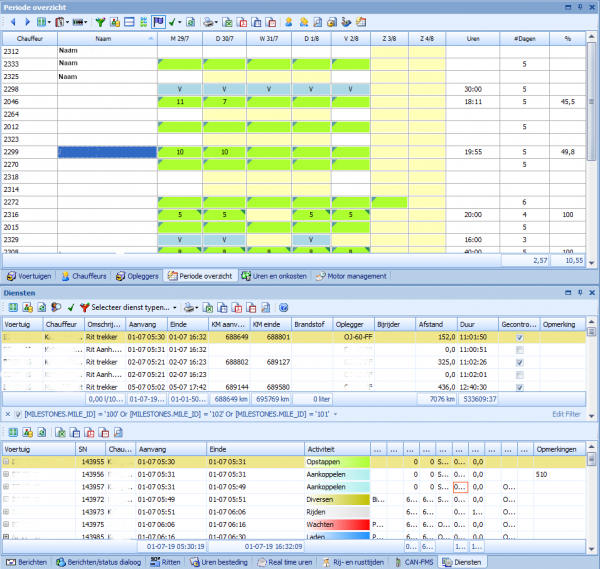Image resolution: width=600 pixels, height=569 pixels.
Task: Select the highlighted Naam cell of chauffeur 2299
Action: click(x=107, y=152)
